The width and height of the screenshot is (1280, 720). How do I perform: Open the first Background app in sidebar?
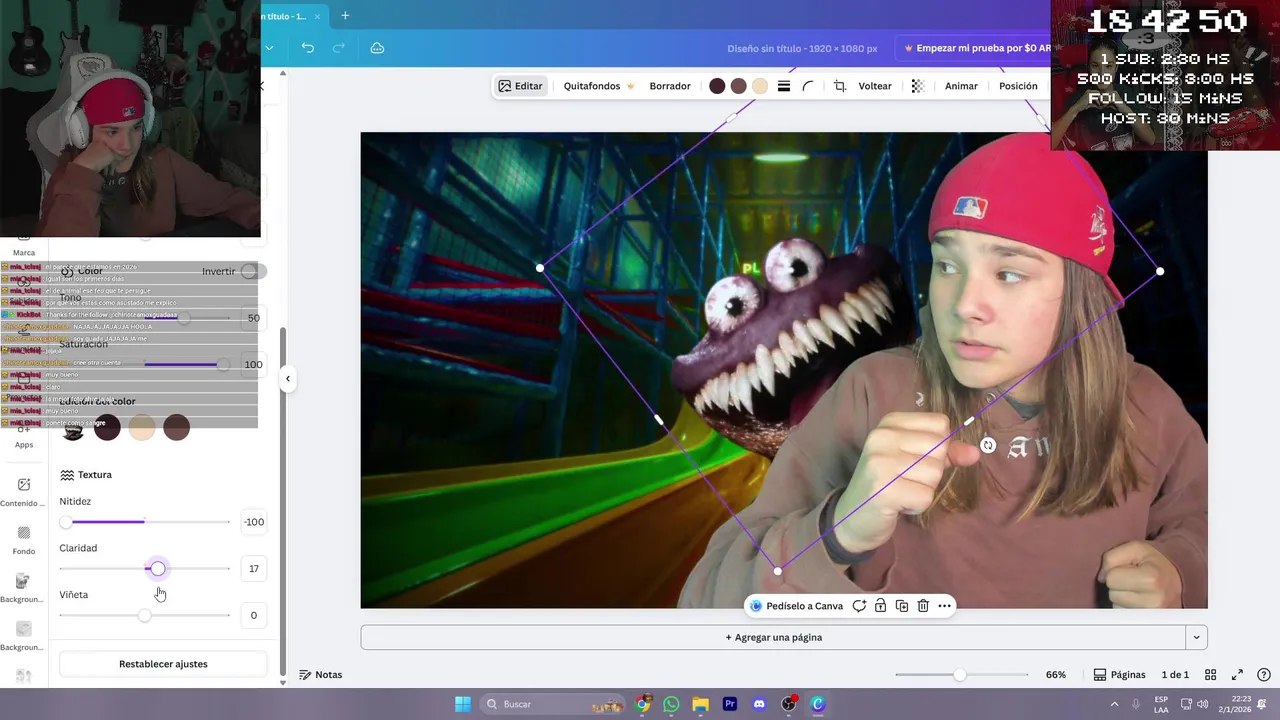[x=24, y=588]
